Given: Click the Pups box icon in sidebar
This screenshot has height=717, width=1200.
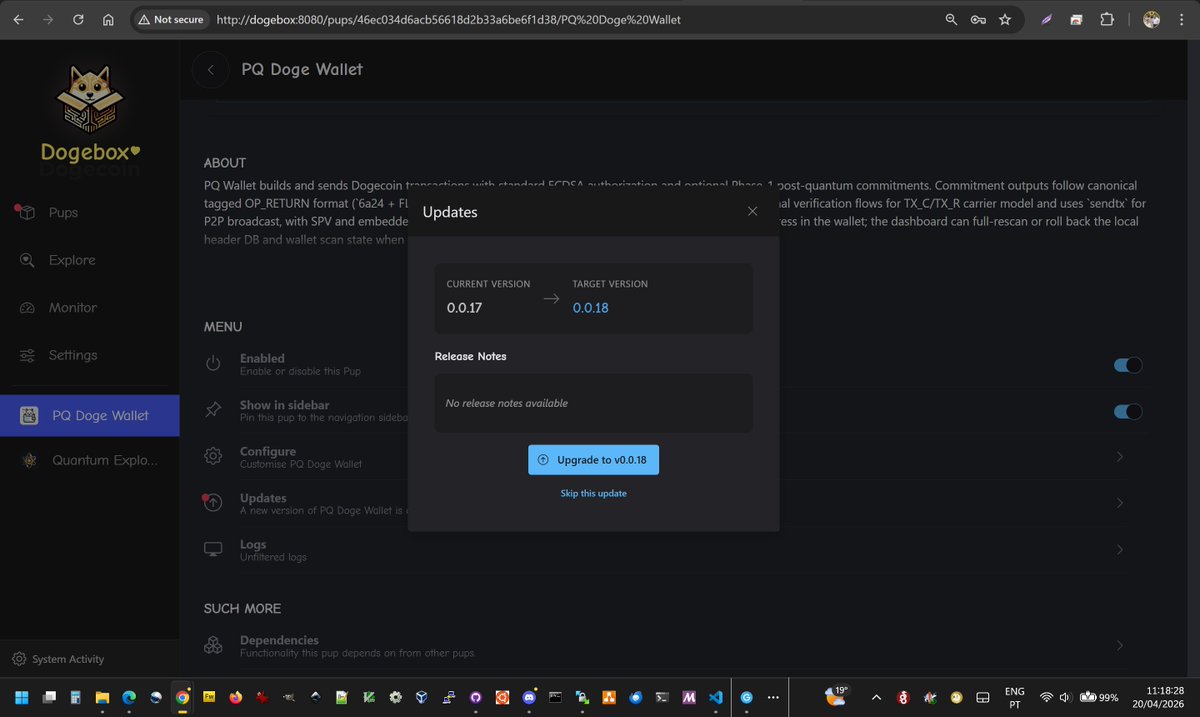Looking at the screenshot, I should click(27, 212).
